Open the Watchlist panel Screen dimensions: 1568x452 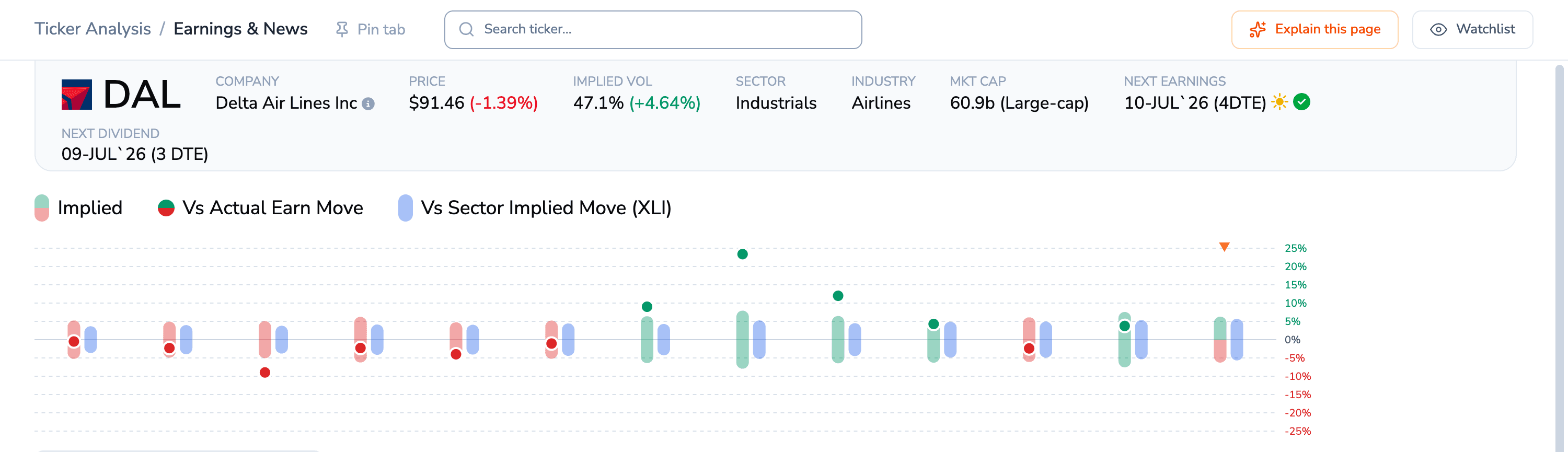coord(1472,29)
